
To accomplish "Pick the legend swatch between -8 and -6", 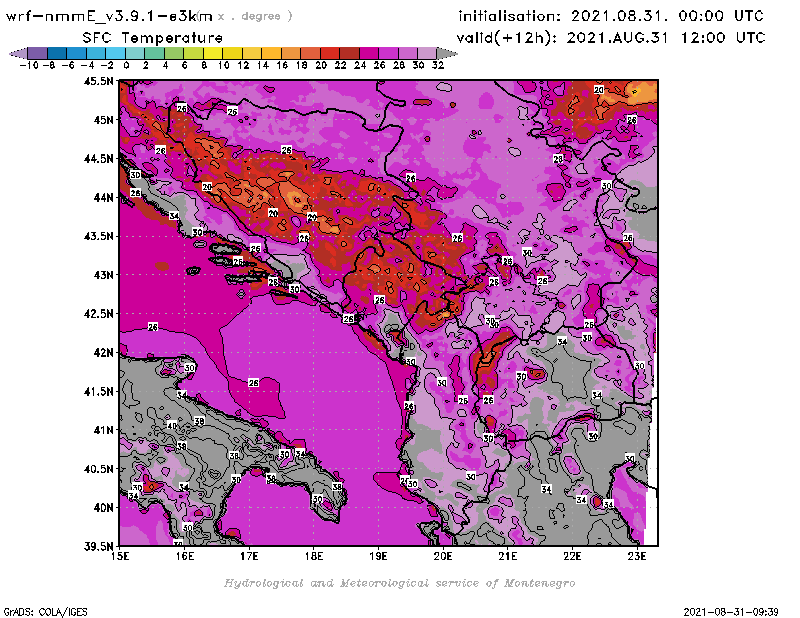I will pyautogui.click(x=57, y=53).
